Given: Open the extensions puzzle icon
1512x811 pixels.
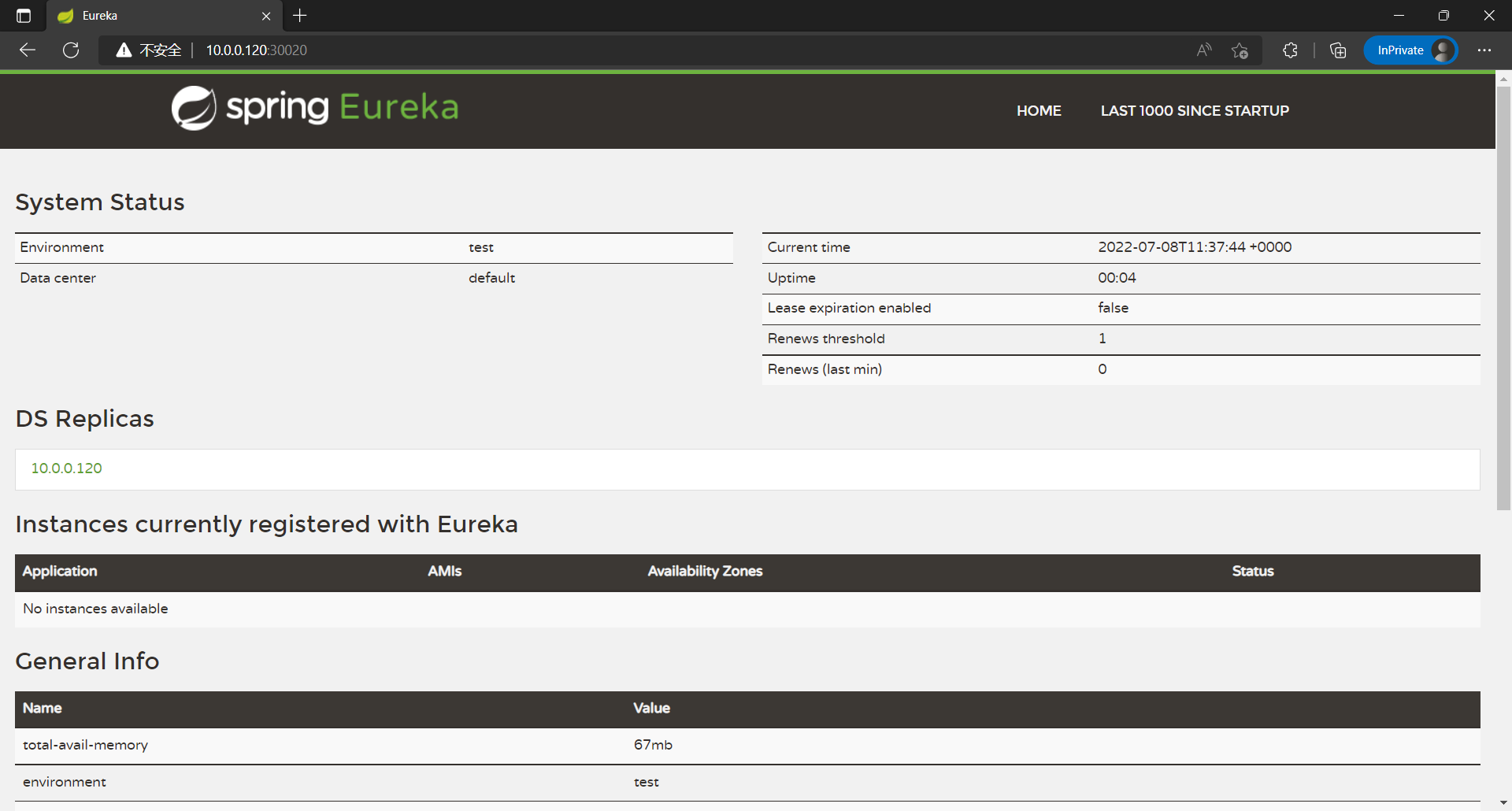Looking at the screenshot, I should coord(1290,50).
